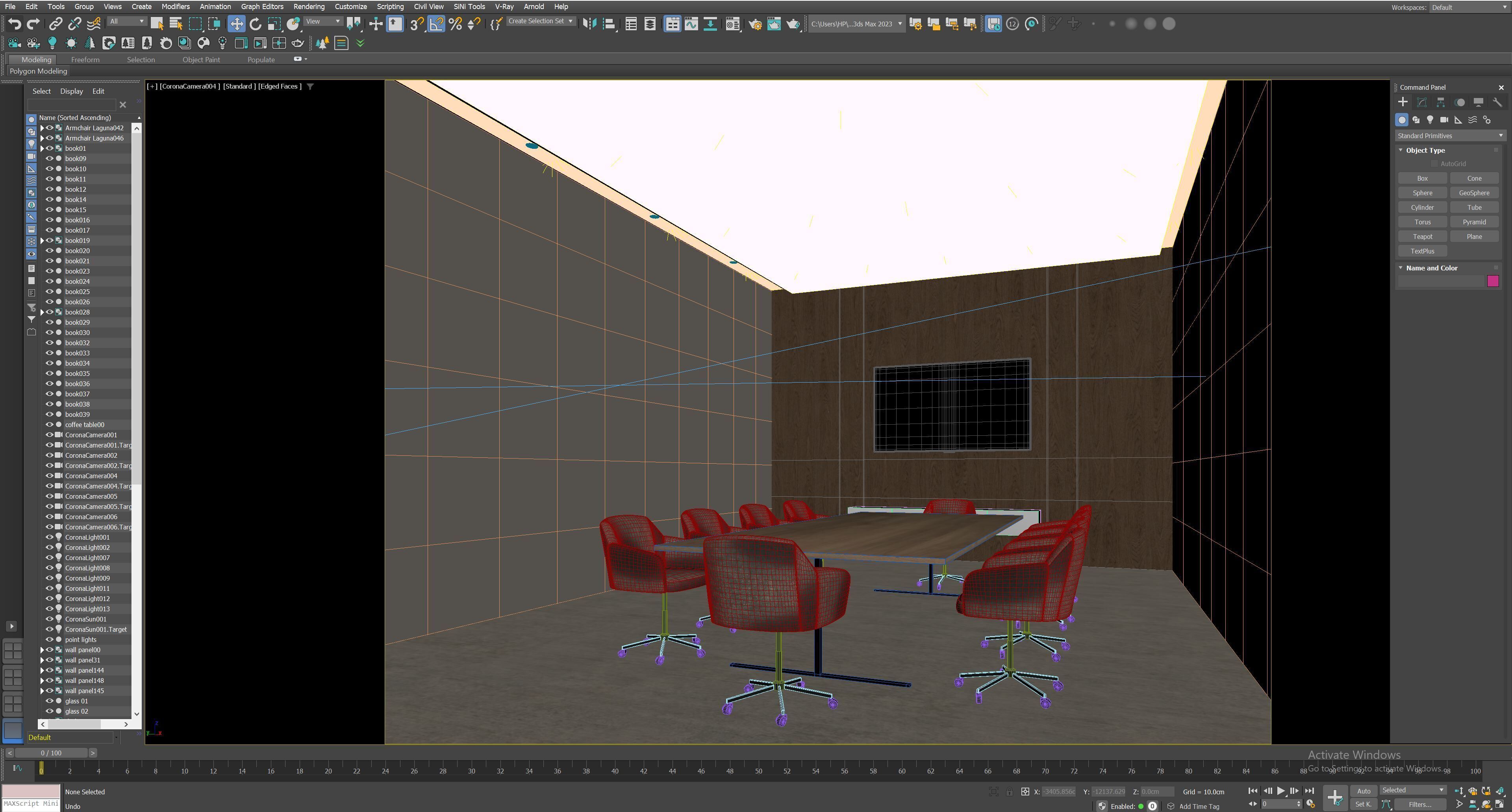Viewport: 1512px width, 812px height.
Task: Toggle visibility eye for CoronaCamera004
Action: pos(50,476)
